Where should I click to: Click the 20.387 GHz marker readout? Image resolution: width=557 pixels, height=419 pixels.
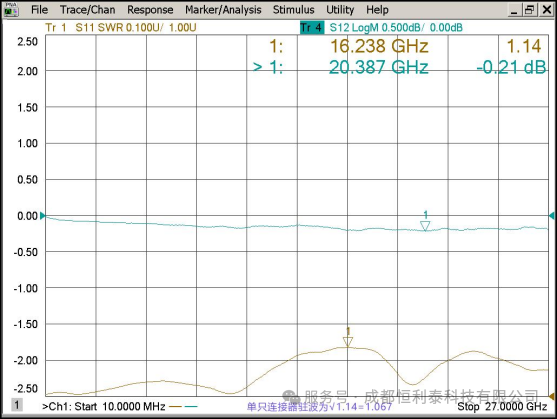click(x=378, y=67)
